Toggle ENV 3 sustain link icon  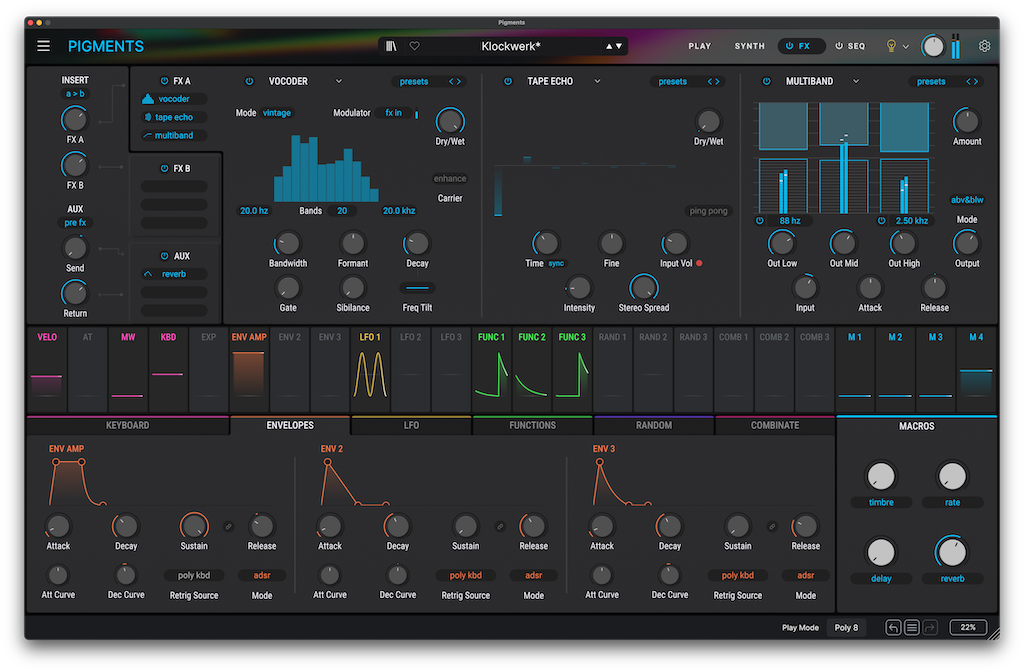pos(772,526)
